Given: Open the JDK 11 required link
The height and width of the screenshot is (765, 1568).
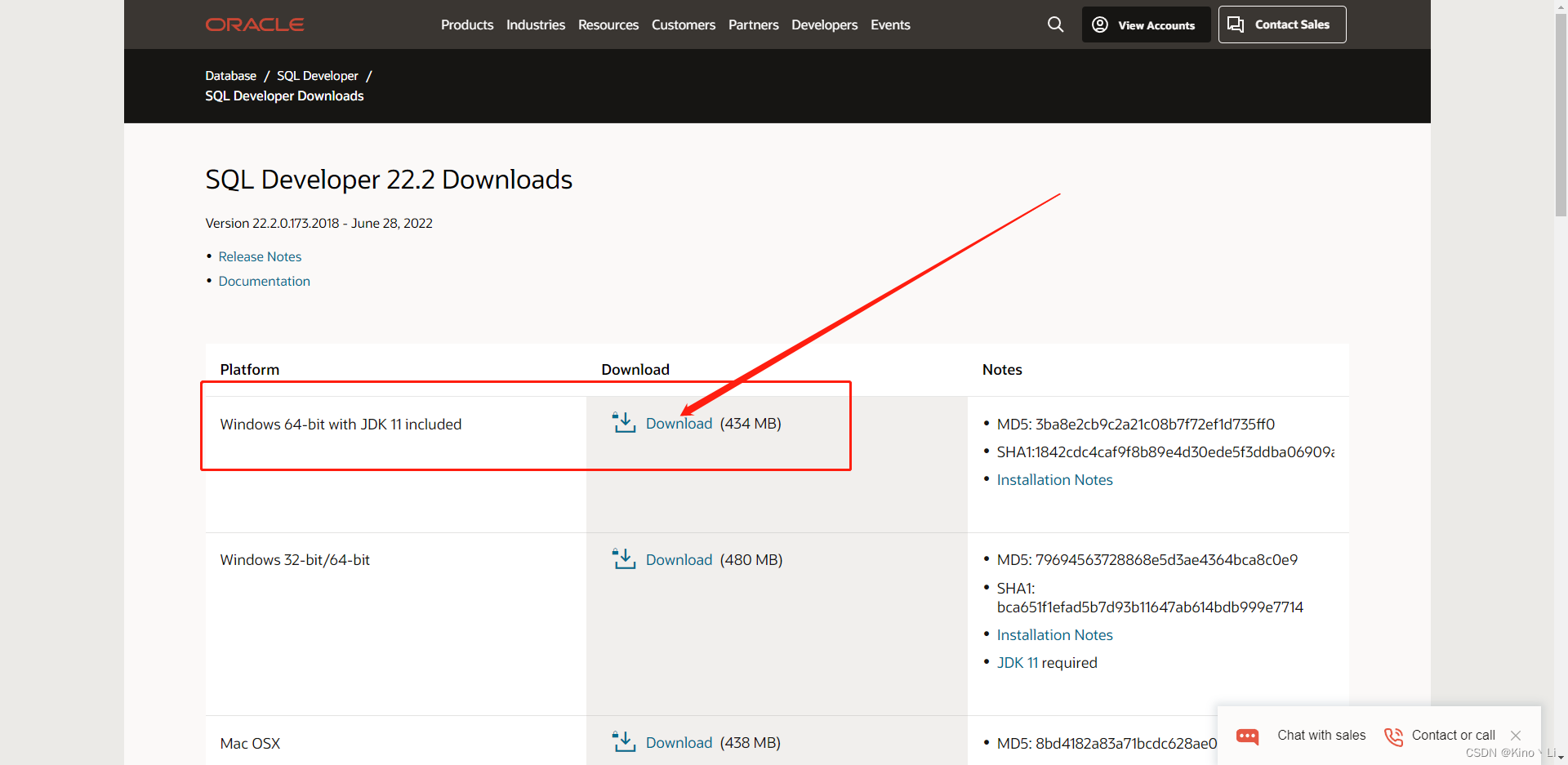Looking at the screenshot, I should point(1018,663).
